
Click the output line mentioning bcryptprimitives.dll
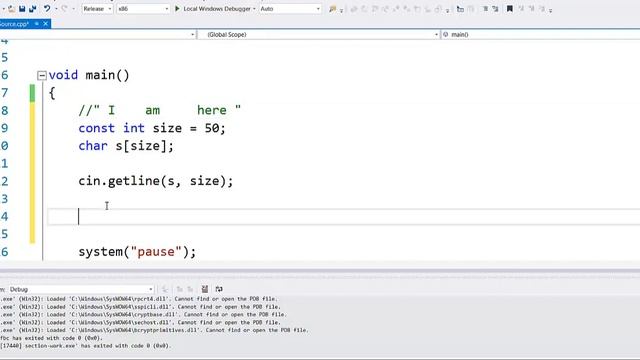coord(154,330)
